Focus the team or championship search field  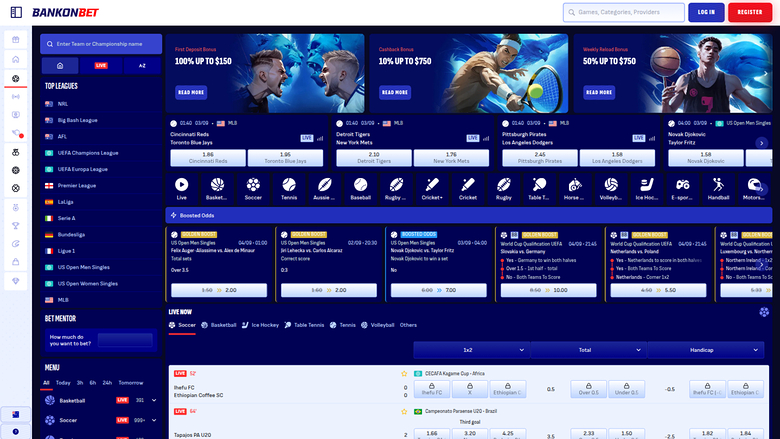(101, 44)
